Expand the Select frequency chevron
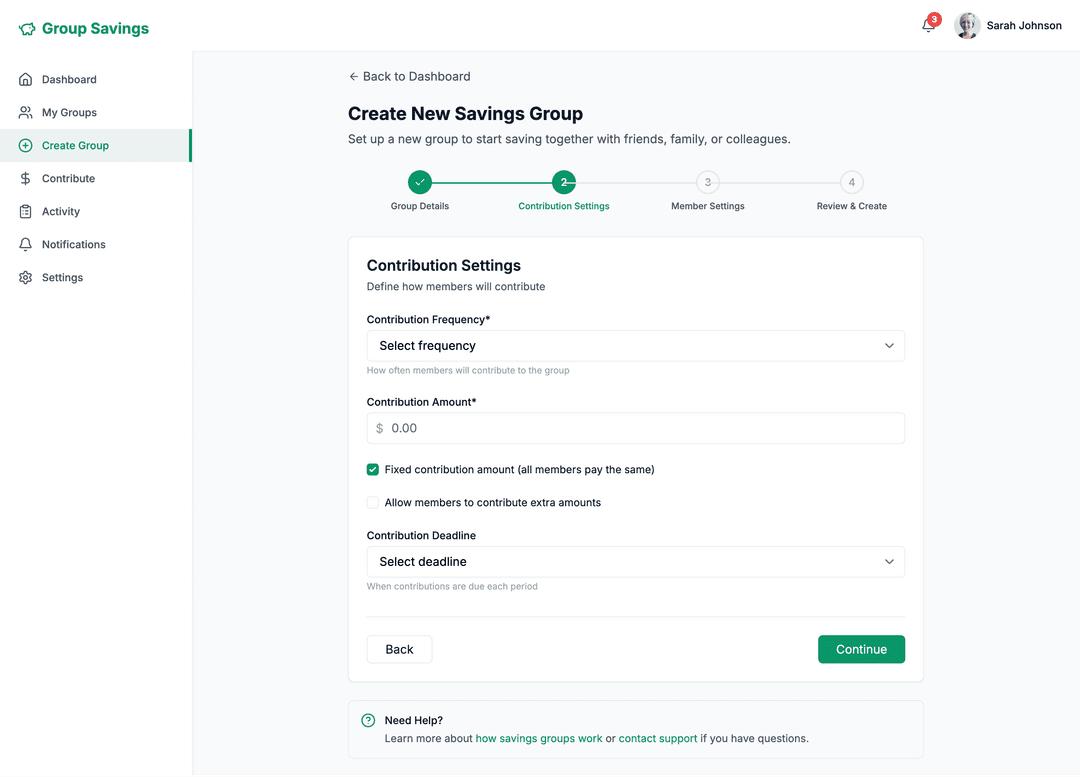The height and width of the screenshot is (777, 1080). coord(889,345)
